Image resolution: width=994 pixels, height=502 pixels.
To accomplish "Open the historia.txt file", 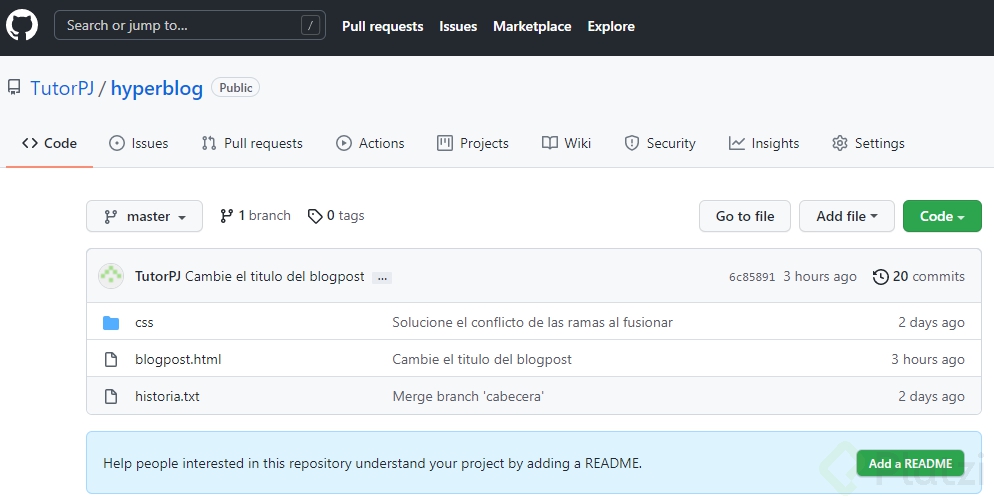I will point(167,396).
